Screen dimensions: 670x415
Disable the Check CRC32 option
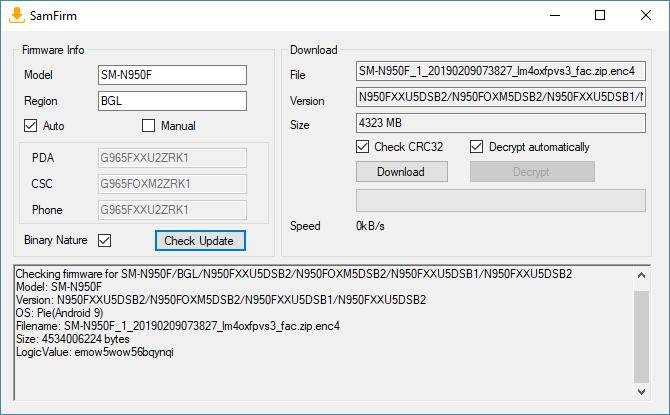(x=362, y=147)
